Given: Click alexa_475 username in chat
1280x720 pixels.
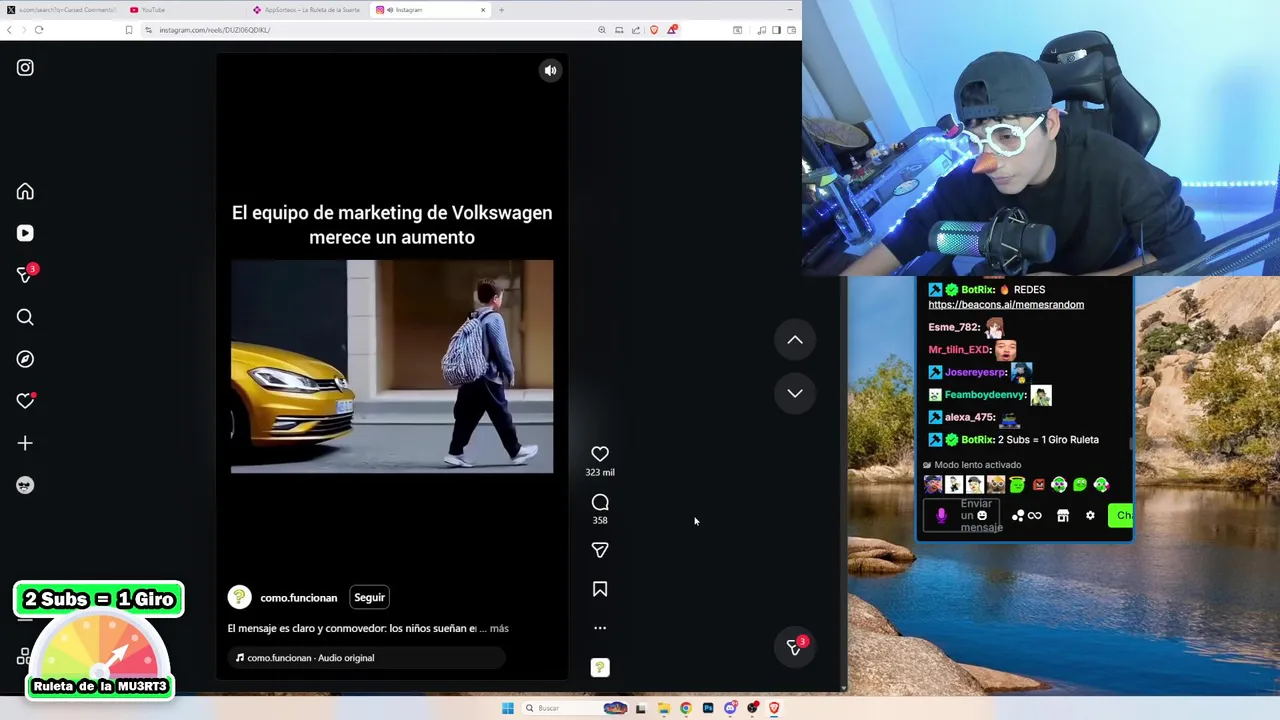Looking at the screenshot, I should (969, 417).
